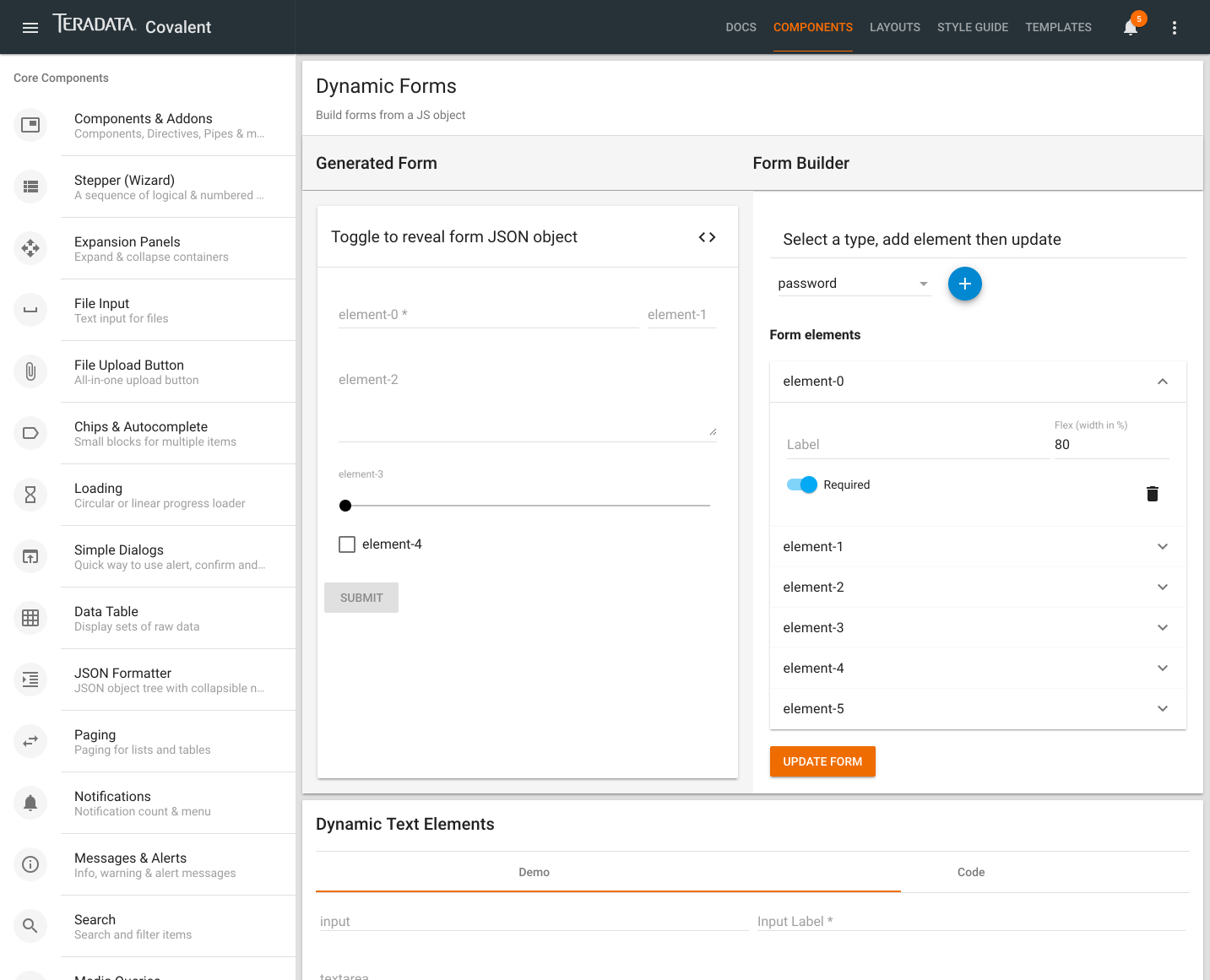Open the password type dropdown
1210x980 pixels.
[855, 284]
